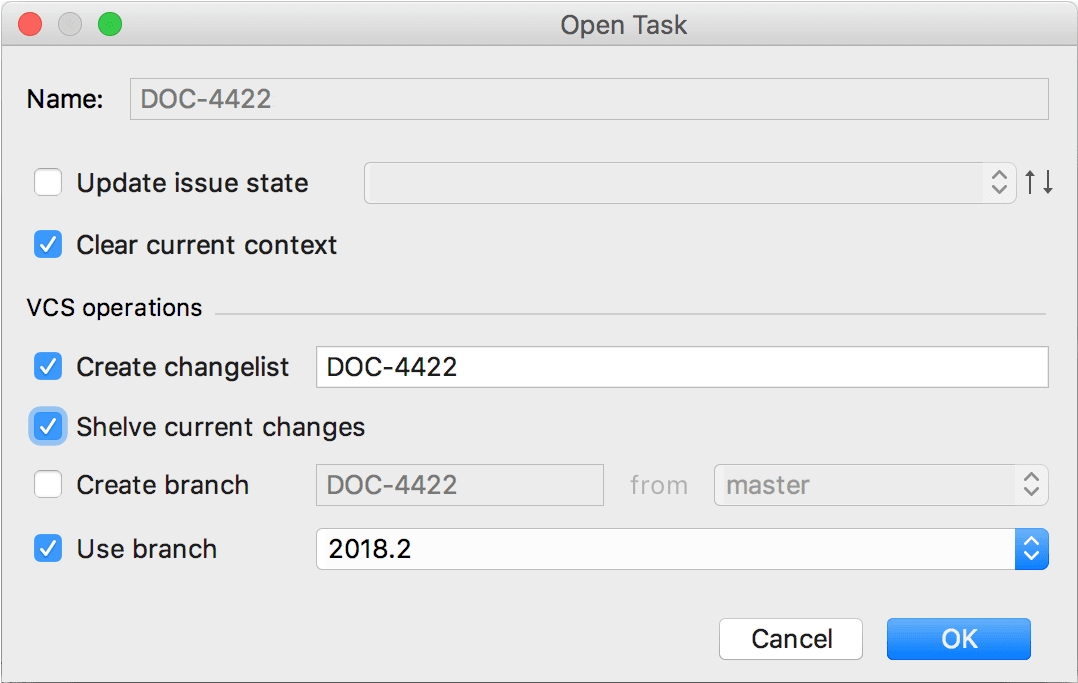Screen dimensions: 1078x683
Task: Click the reorder arrows icon beside issue state
Action: (1039, 183)
